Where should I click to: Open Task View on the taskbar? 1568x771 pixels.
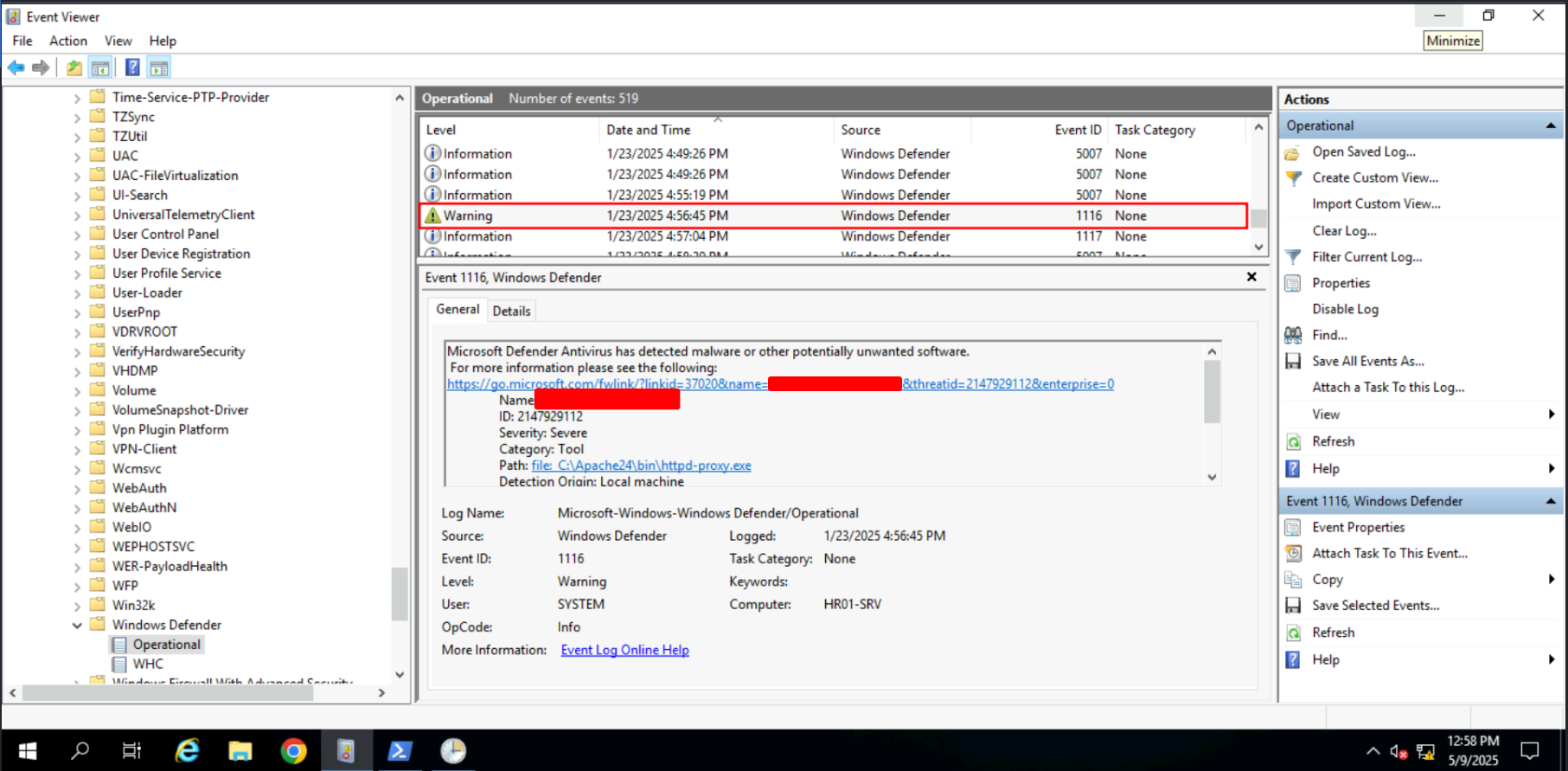tap(131, 750)
